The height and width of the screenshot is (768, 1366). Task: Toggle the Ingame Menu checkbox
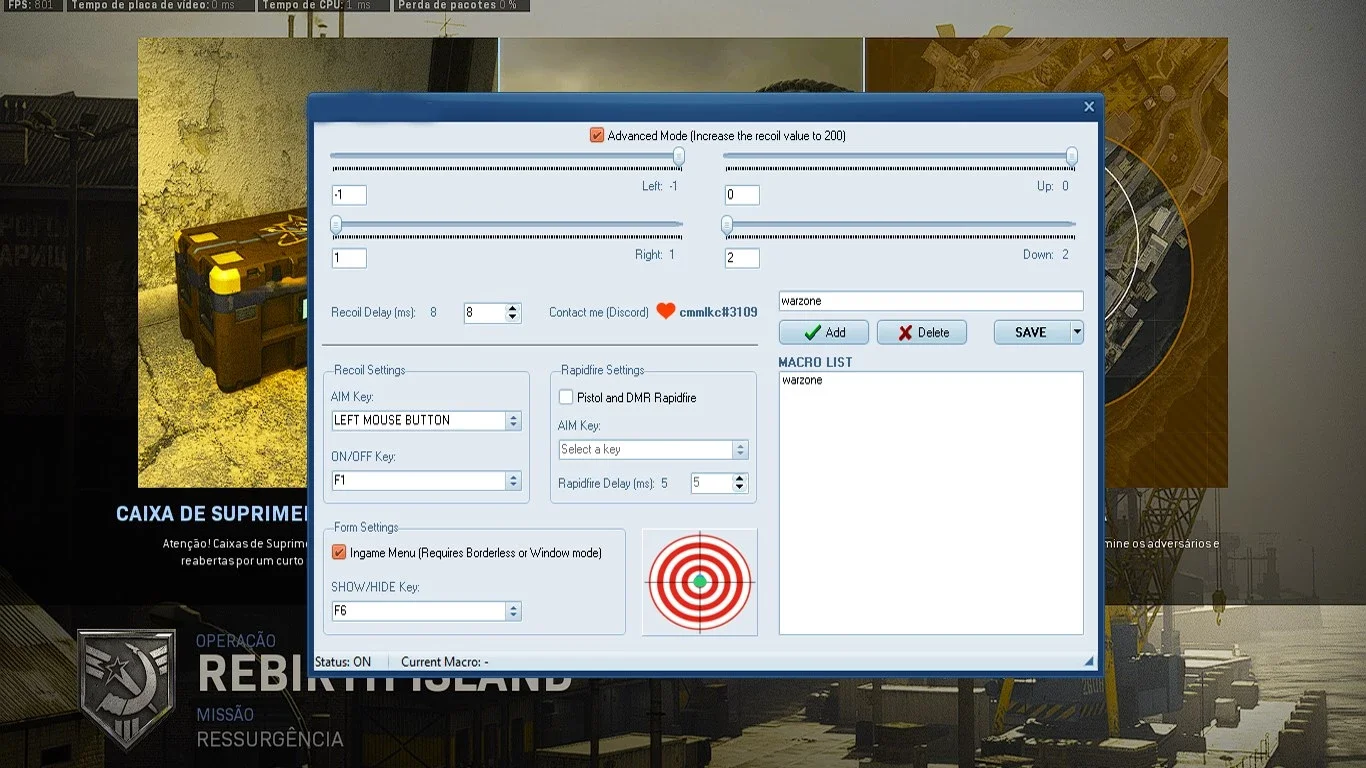[339, 552]
